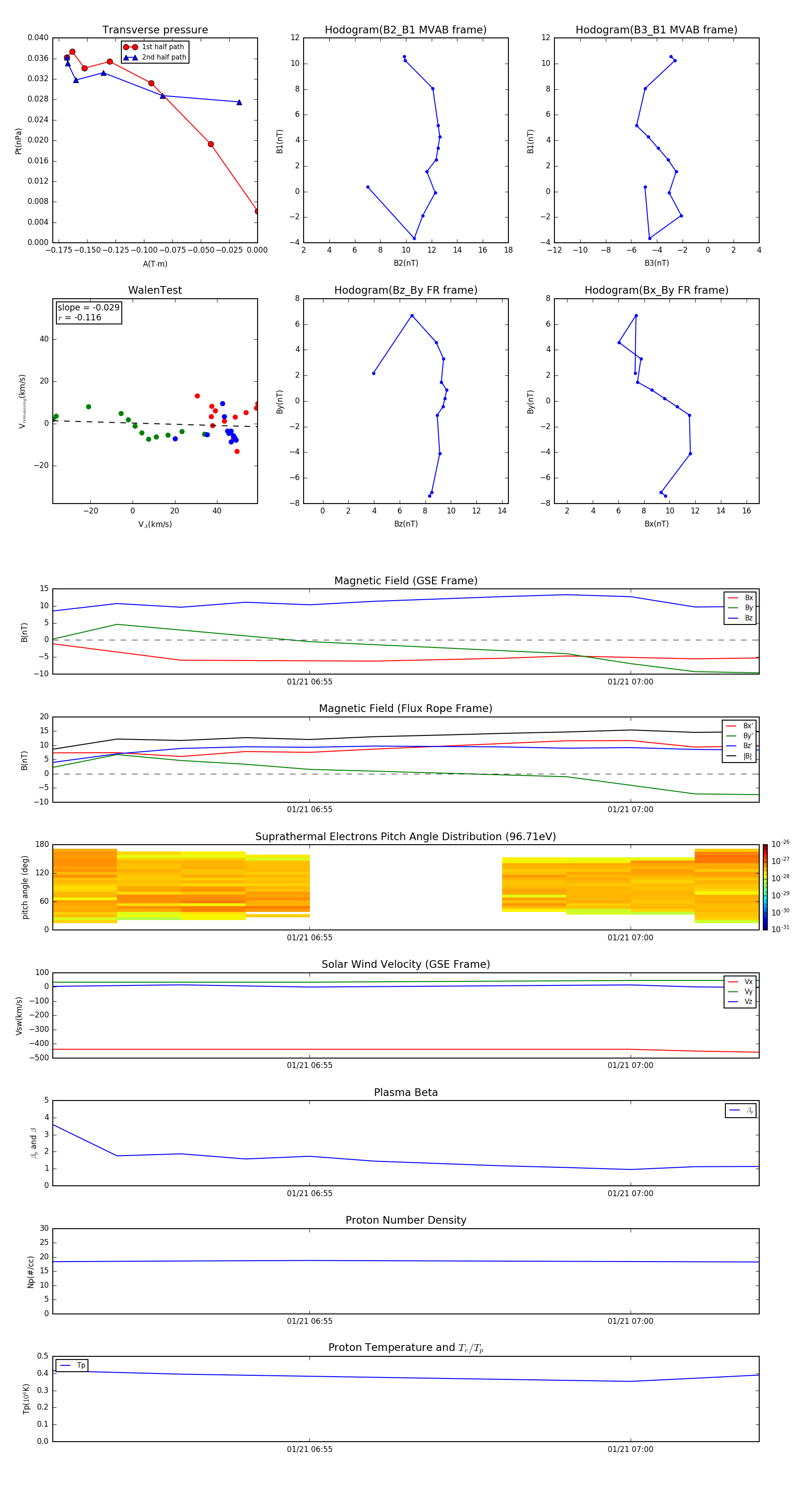Click the βp legend in Plasma Beta plot
Image resolution: width=812 pixels, height=1489 pixels.
(741, 1110)
